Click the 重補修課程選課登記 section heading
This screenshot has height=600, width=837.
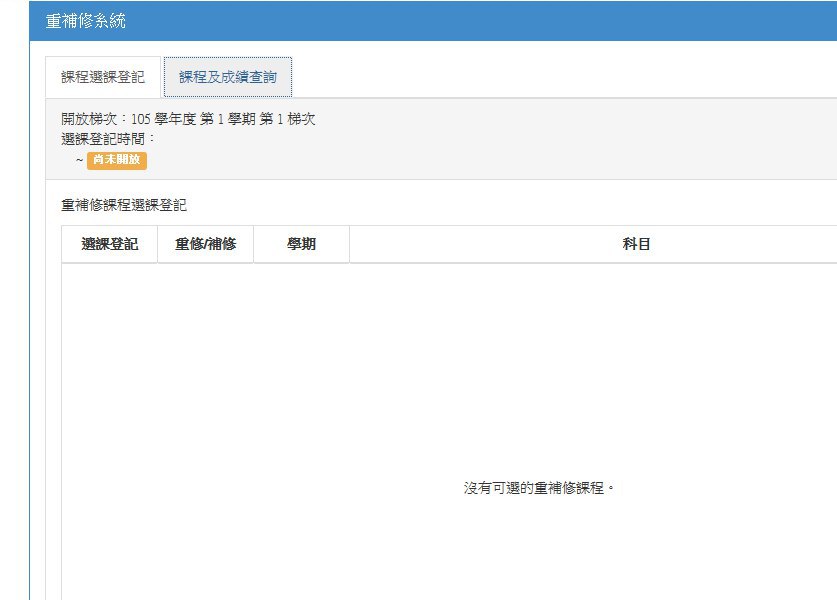[123, 205]
